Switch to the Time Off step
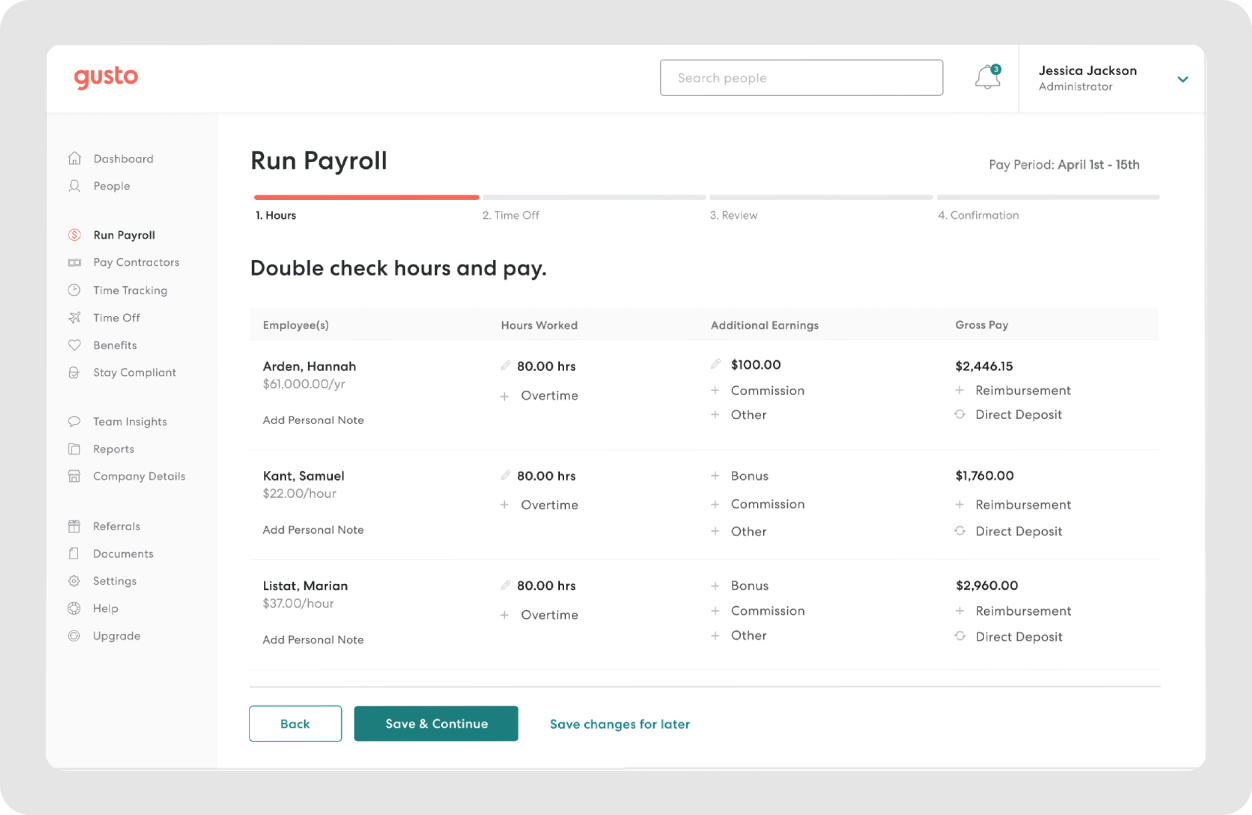Image resolution: width=1252 pixels, height=815 pixels. pos(510,215)
